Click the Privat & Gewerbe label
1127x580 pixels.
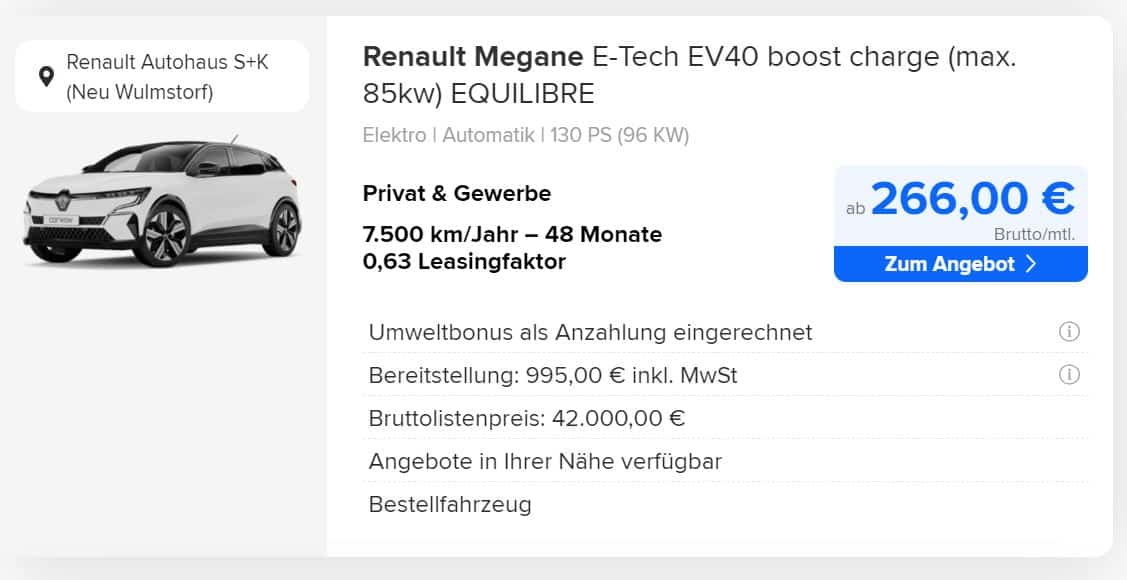coord(457,193)
